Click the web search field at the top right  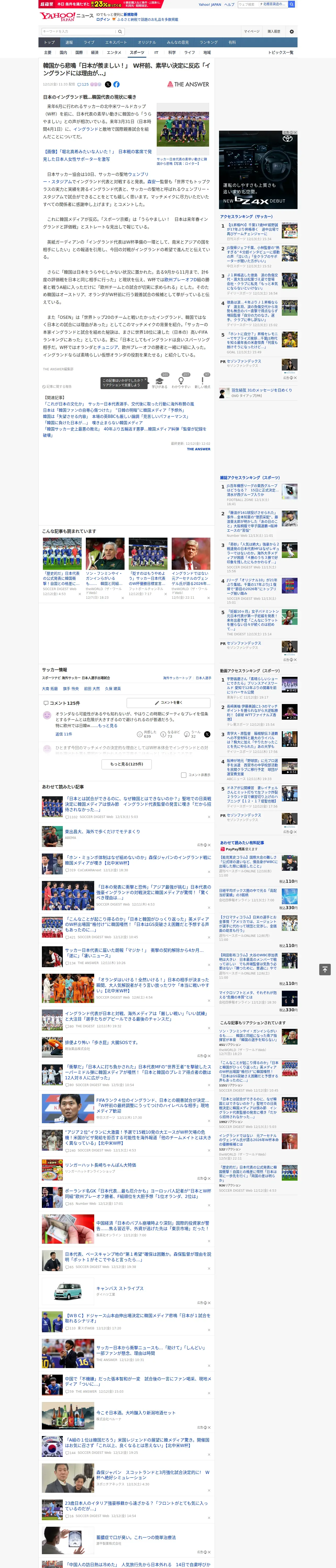(262, 4)
